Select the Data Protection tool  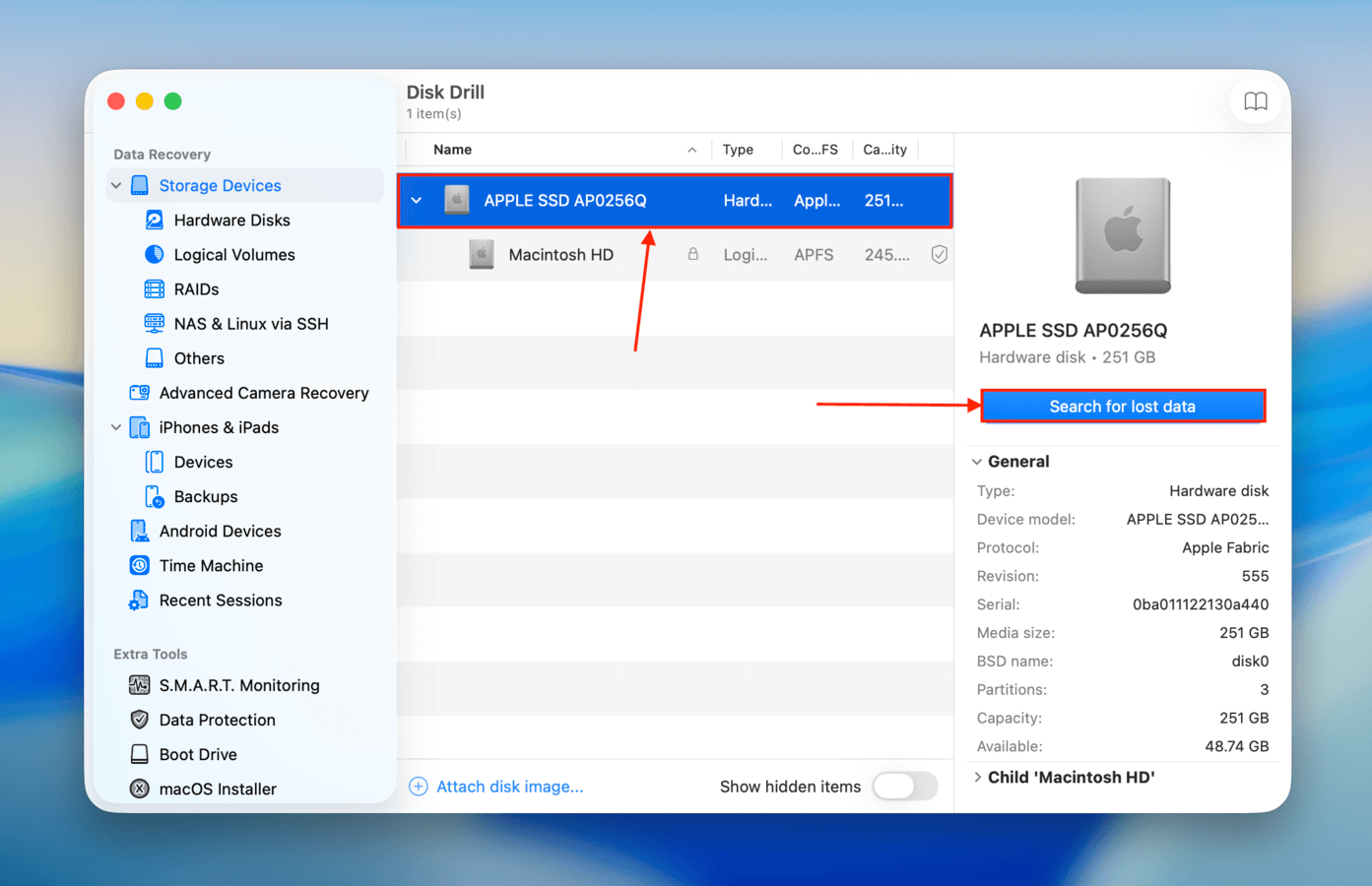(x=138, y=719)
